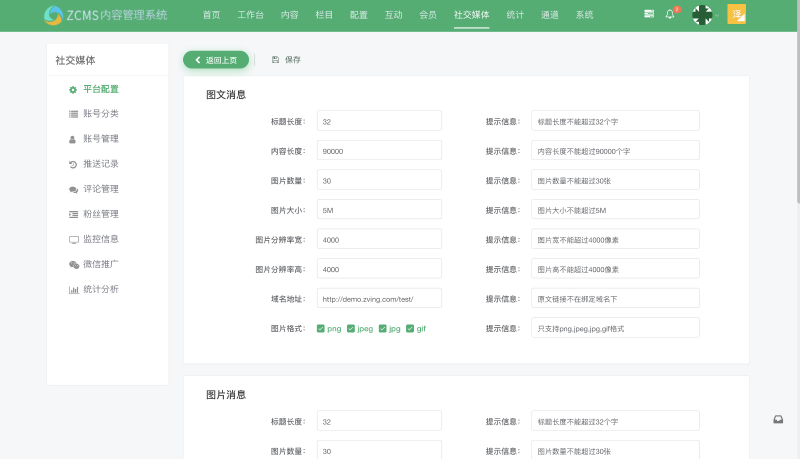This screenshot has height=459, width=800.
Task: Go to 监控信息 in sidebar
Action: (101, 239)
